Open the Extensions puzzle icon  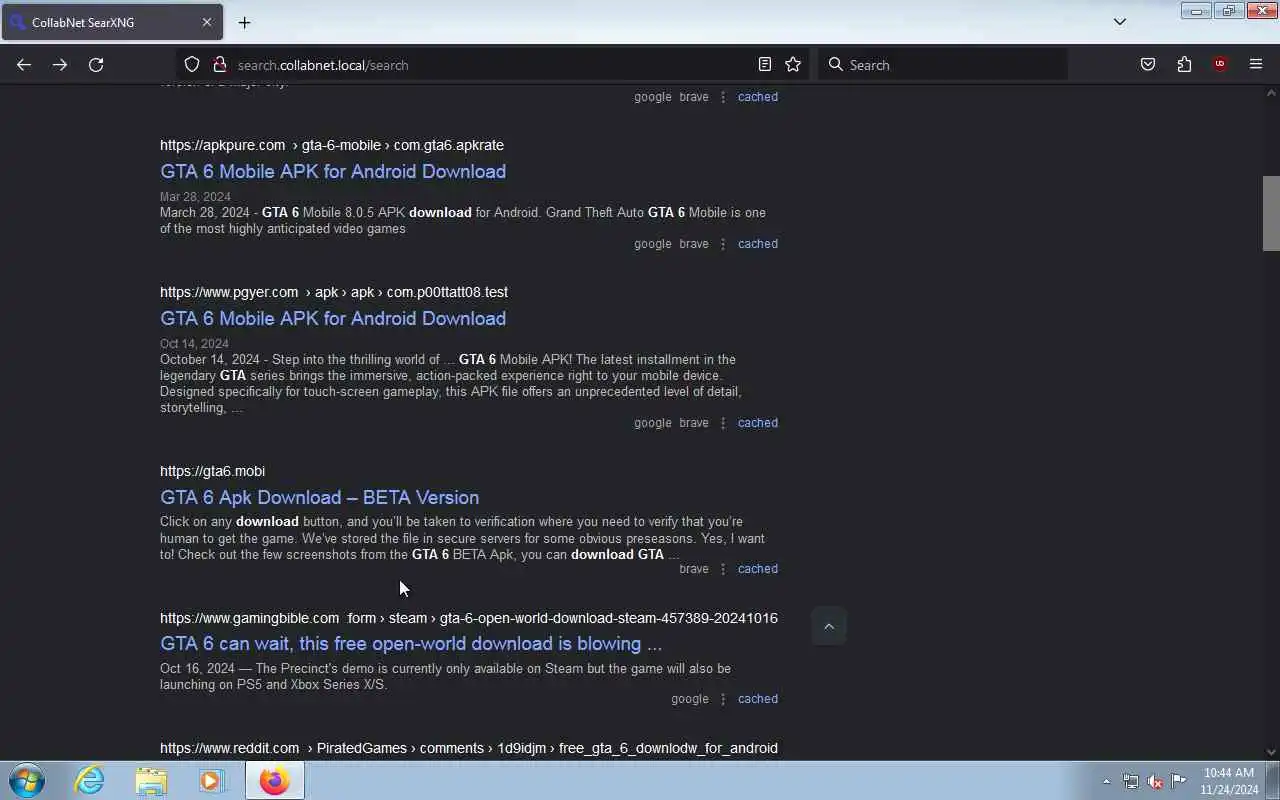point(1184,64)
